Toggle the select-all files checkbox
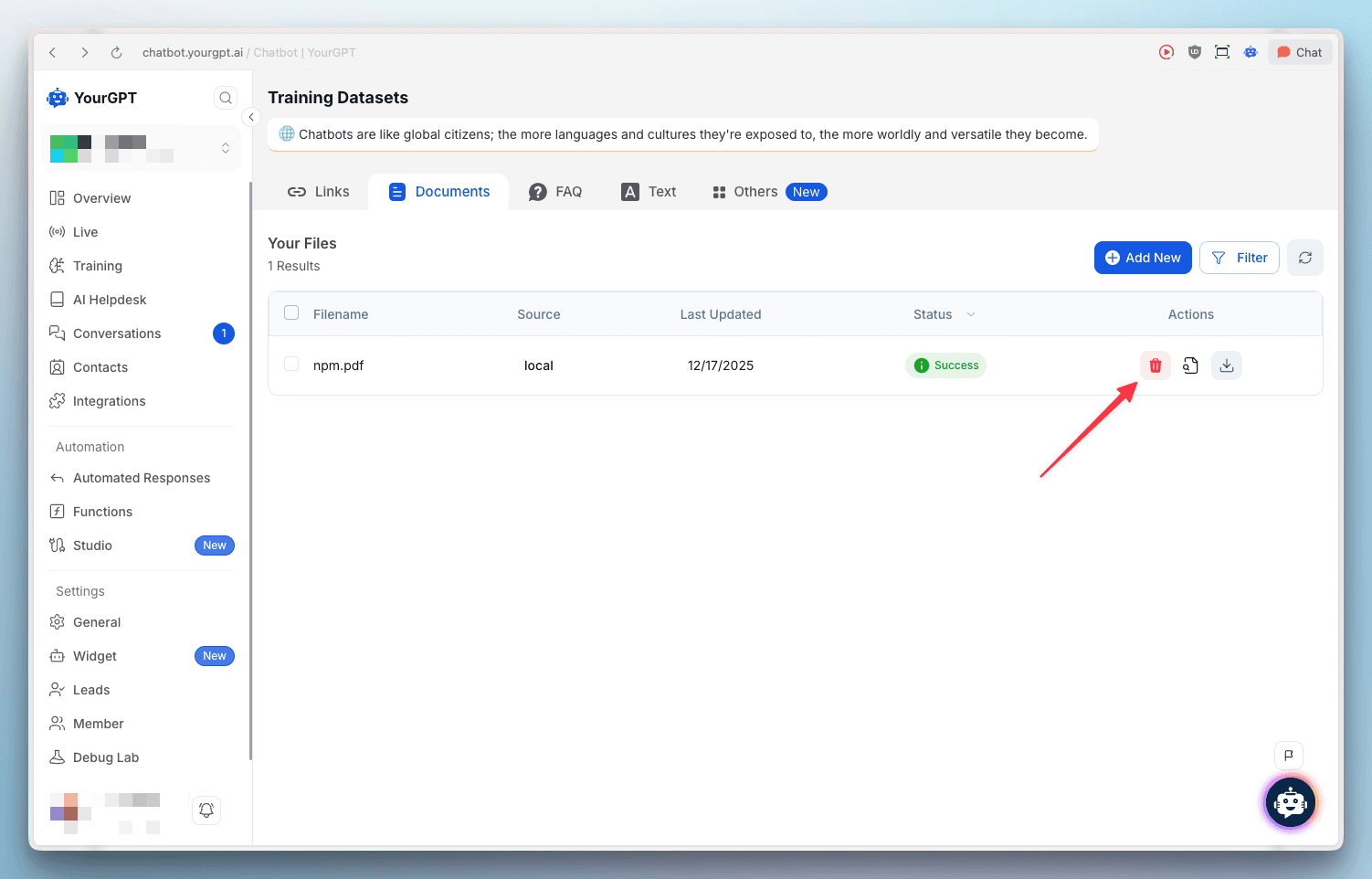1372x879 pixels. point(291,313)
